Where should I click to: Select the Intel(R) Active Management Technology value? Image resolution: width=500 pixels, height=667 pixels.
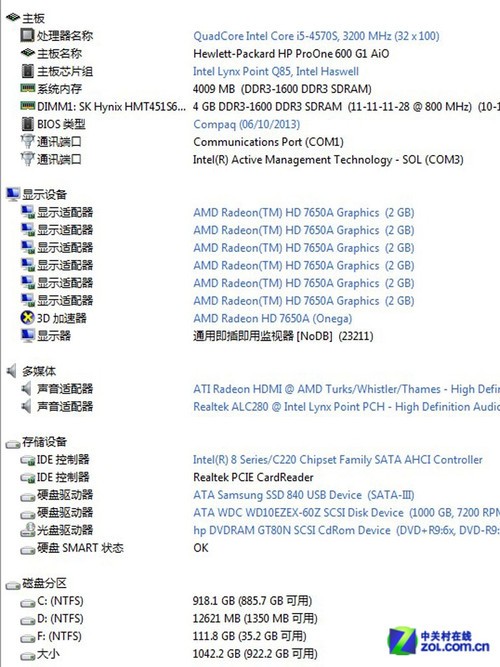point(328,160)
